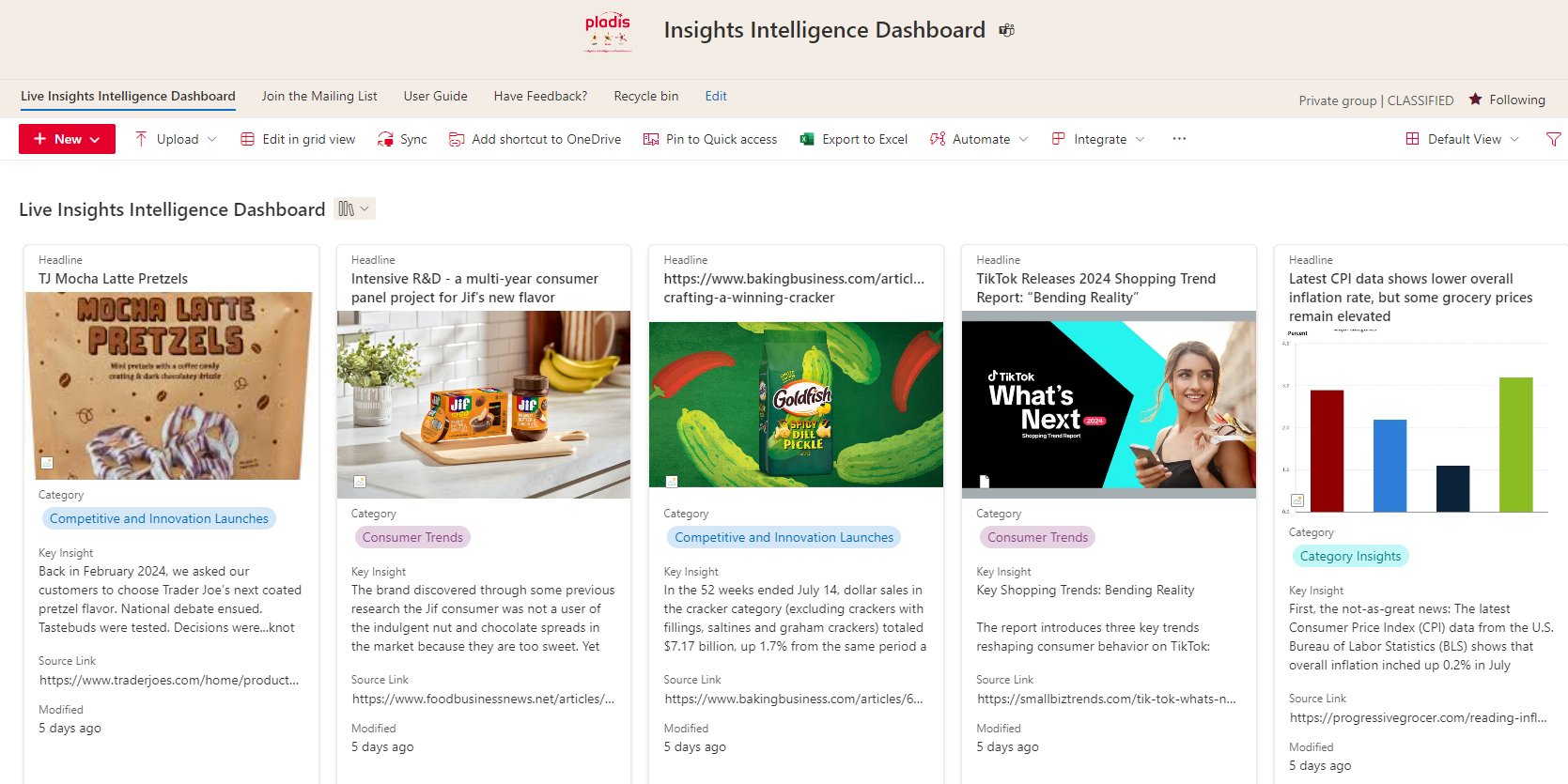1568x784 pixels.
Task: Click the Latest CPI data headline
Action: point(1410,298)
